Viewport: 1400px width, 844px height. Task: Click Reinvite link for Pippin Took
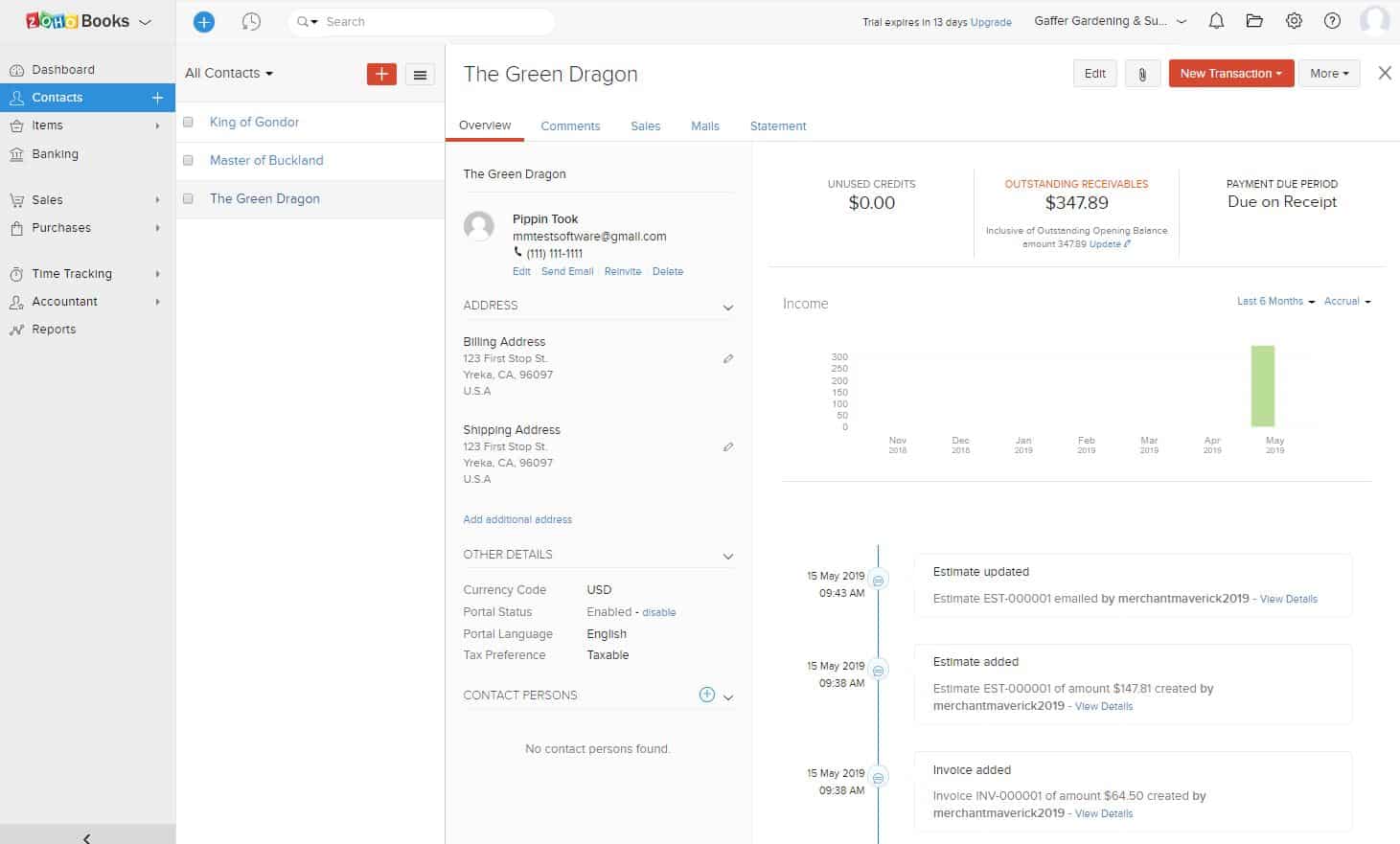(x=623, y=271)
